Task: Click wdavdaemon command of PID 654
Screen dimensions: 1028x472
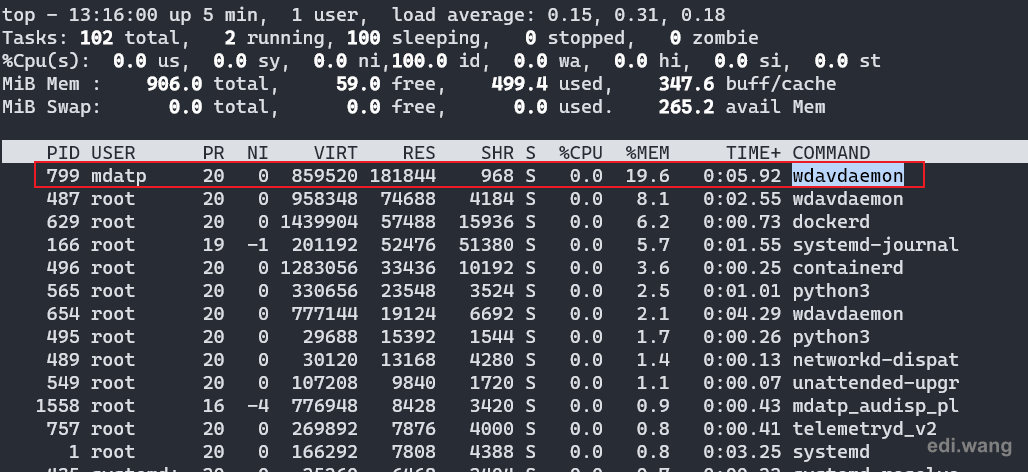Action: click(x=848, y=313)
